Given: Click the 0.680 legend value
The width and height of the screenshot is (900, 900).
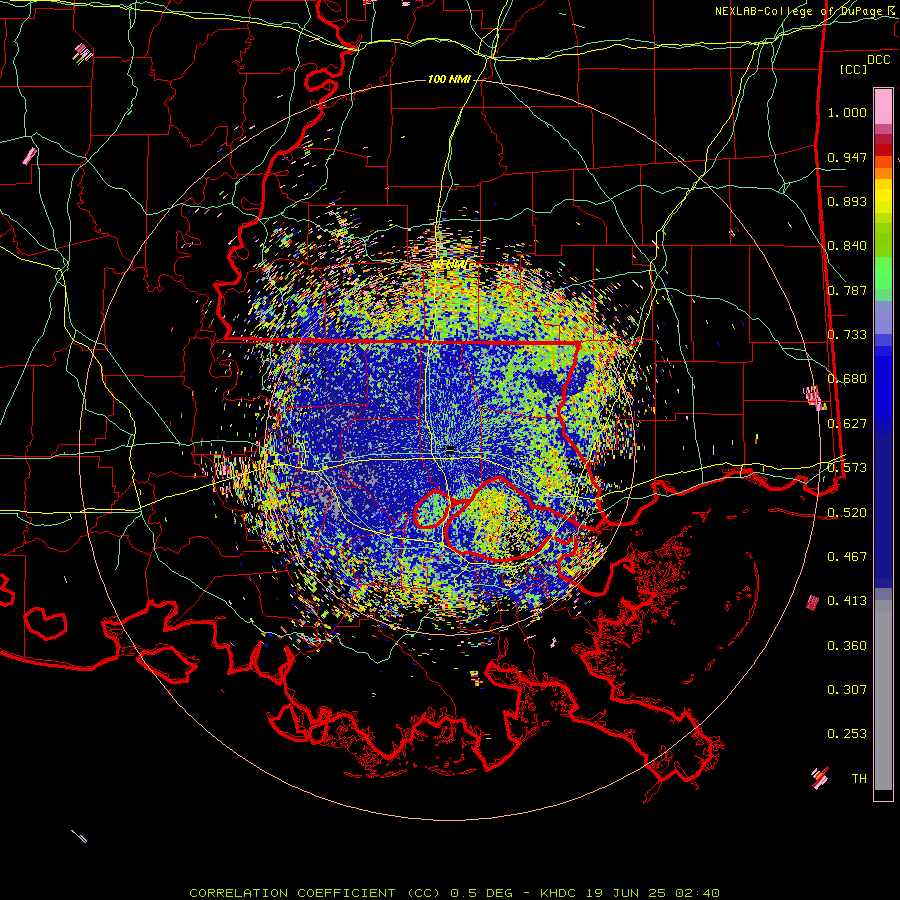Looking at the screenshot, I should [x=847, y=379].
